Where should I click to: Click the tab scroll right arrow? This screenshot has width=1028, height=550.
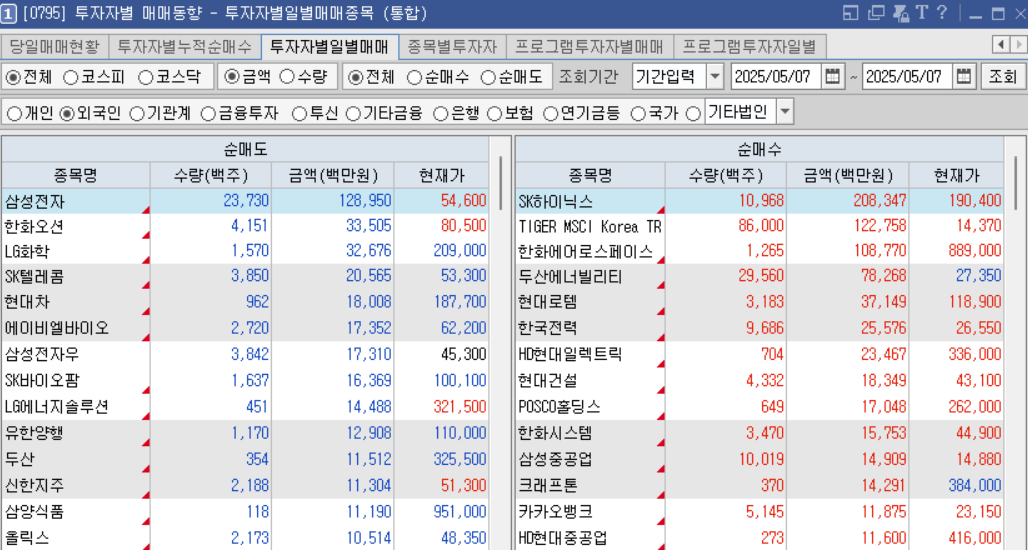coord(1018,44)
